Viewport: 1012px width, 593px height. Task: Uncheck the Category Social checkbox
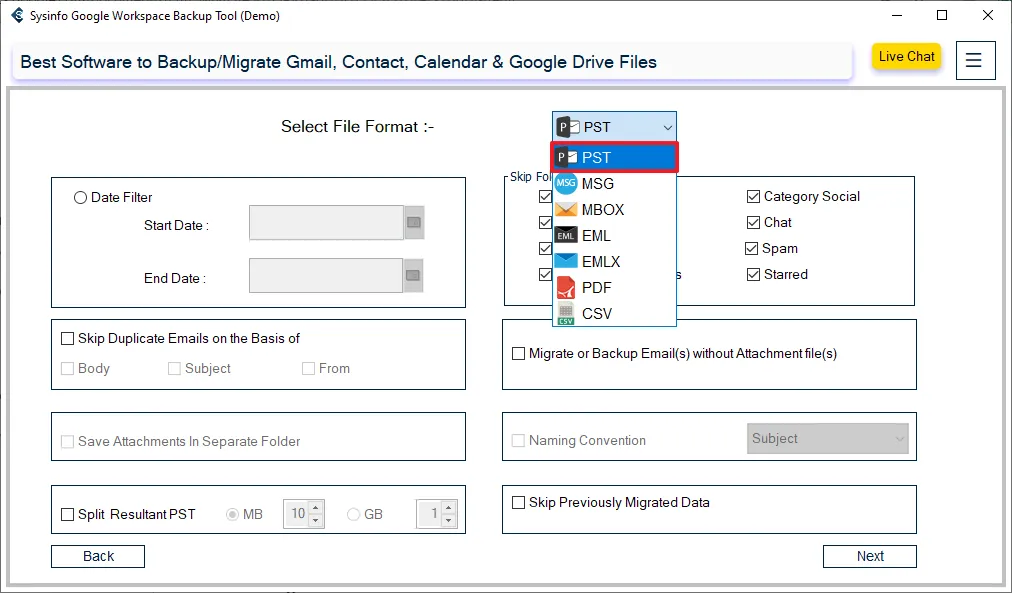753,197
